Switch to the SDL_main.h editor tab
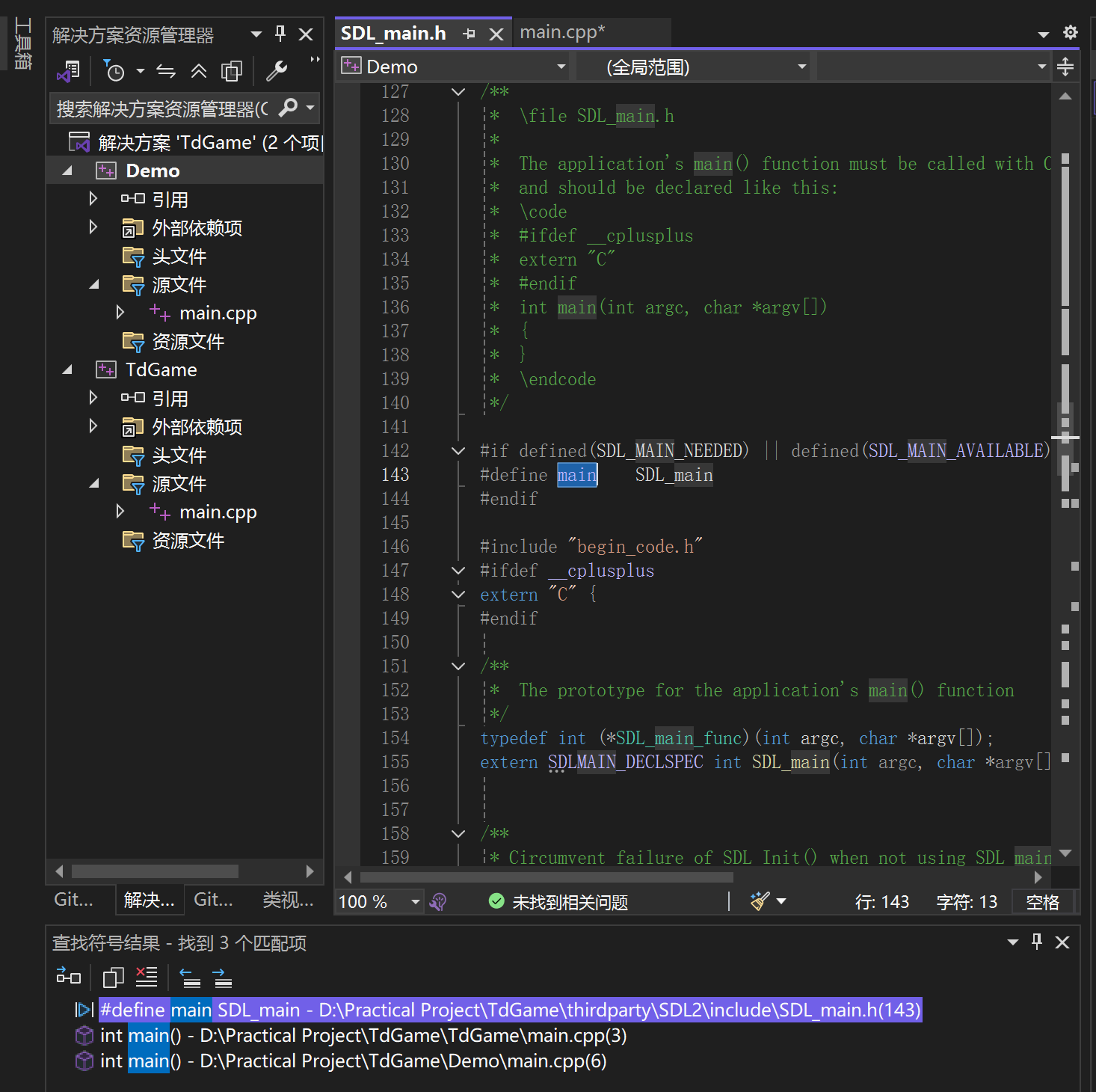Viewport: 1096px width, 1092px height. (x=393, y=34)
